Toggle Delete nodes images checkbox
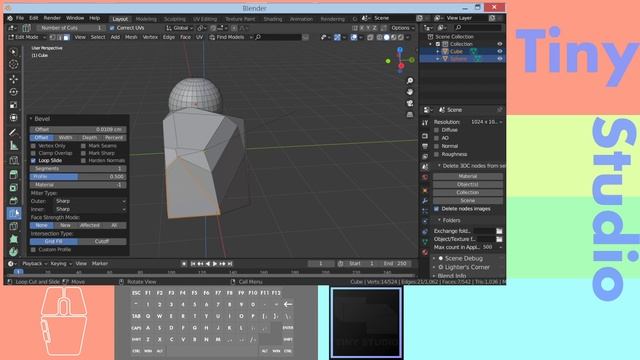The image size is (640, 360). 436,209
